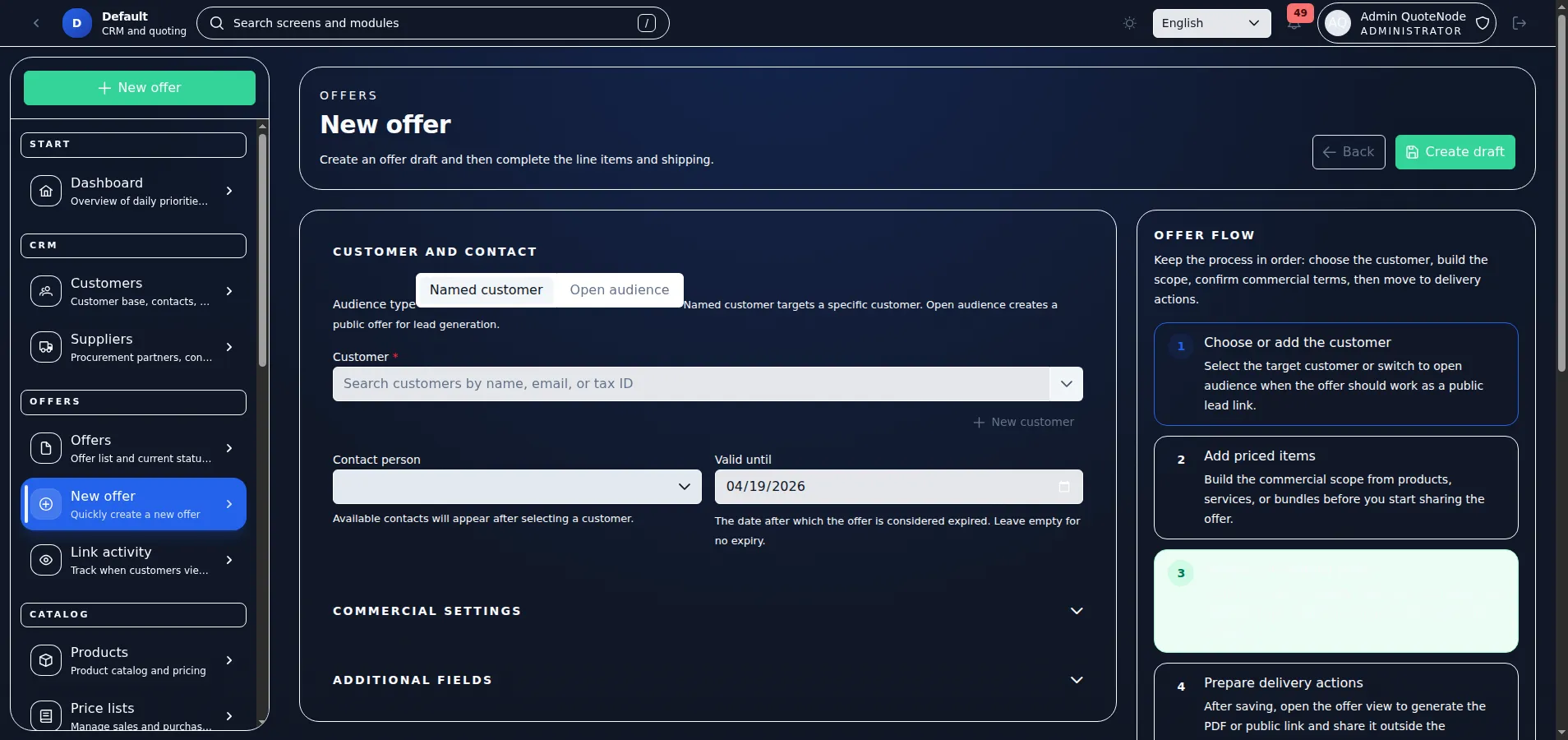This screenshot has height=740, width=1568.
Task: Click the New offer sidebar entry
Action: tap(133, 504)
